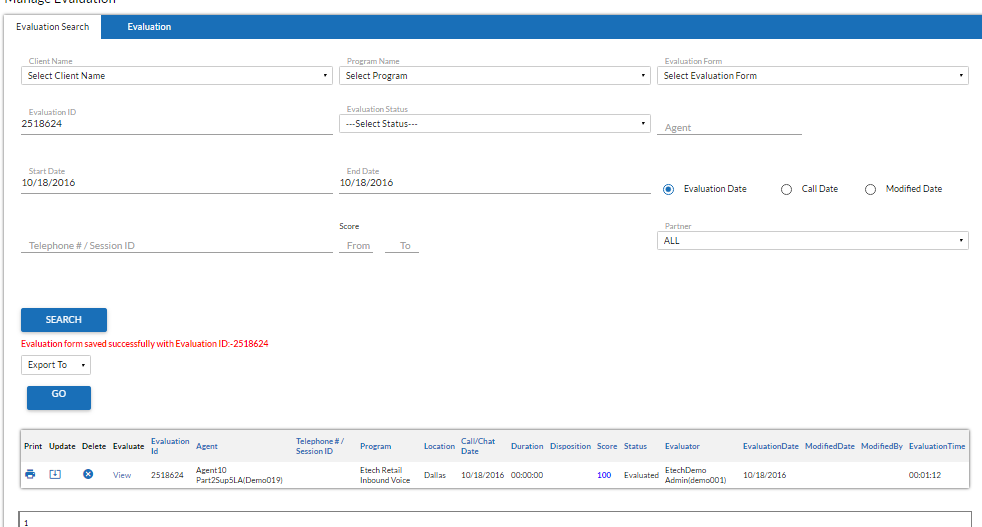Click the Evaluated status cell
Image resolution: width=982 pixels, height=527 pixels.
[x=641, y=475]
